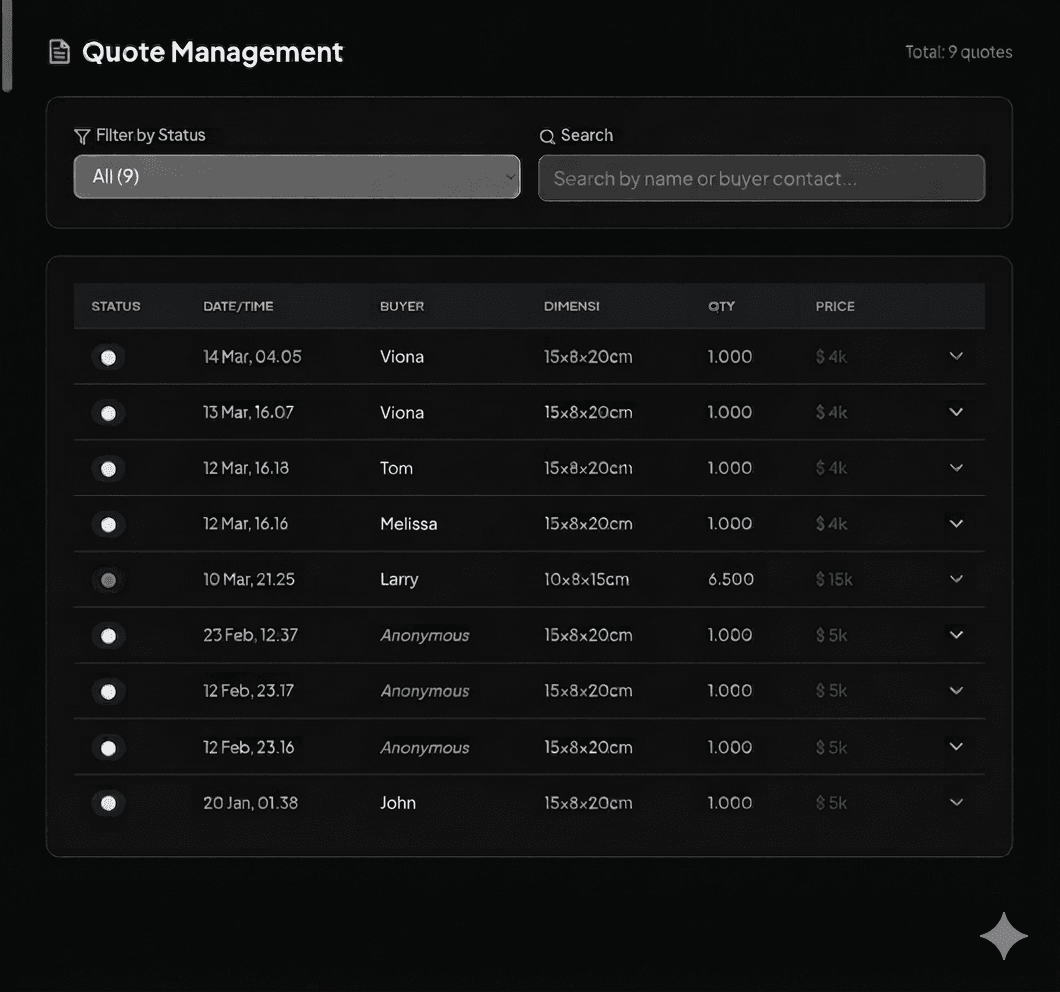This screenshot has height=992, width=1060.
Task: Click the DIMENSI column header
Action: (571, 306)
